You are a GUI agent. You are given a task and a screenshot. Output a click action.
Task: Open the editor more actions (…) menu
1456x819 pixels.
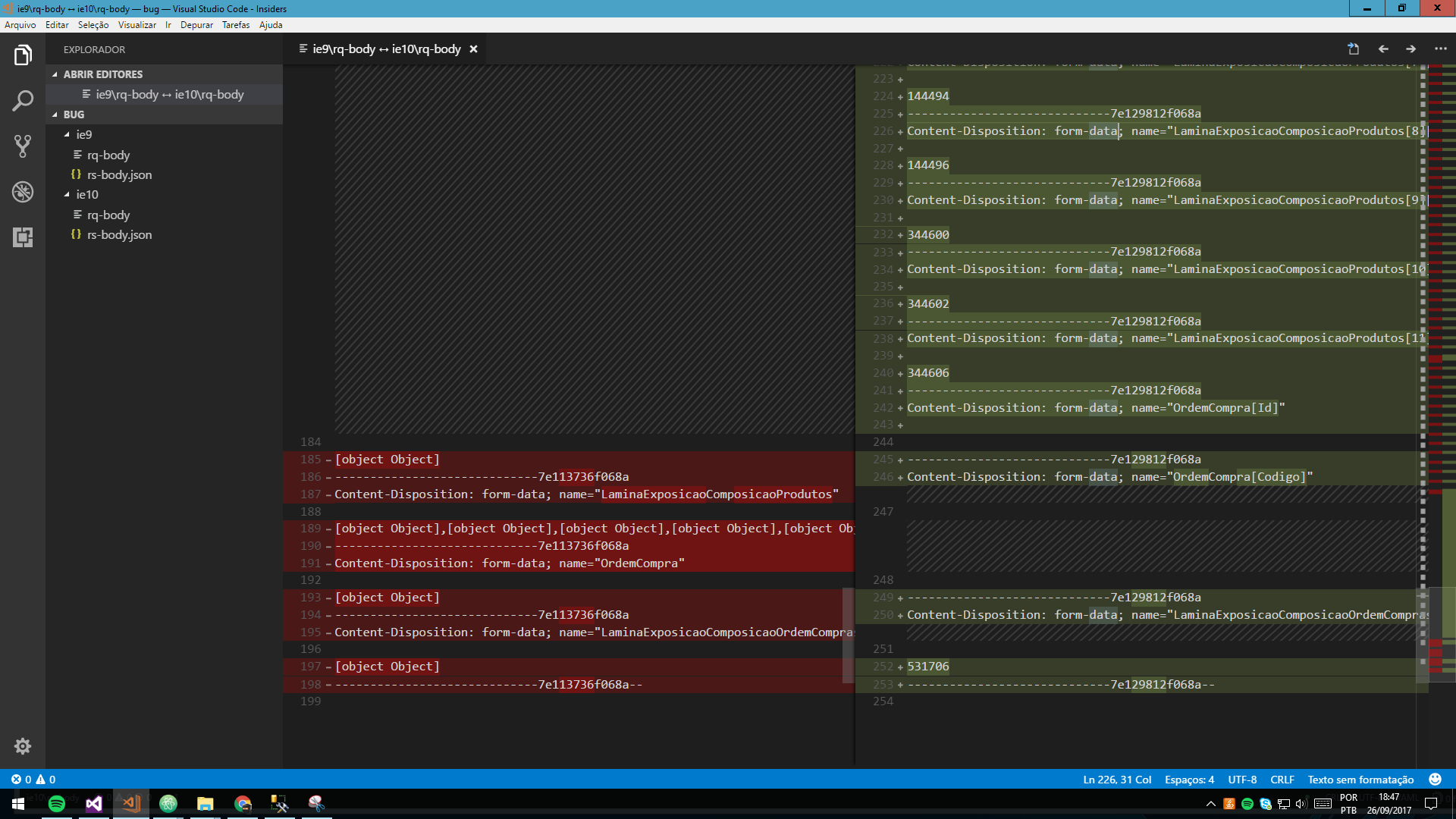[1440, 49]
